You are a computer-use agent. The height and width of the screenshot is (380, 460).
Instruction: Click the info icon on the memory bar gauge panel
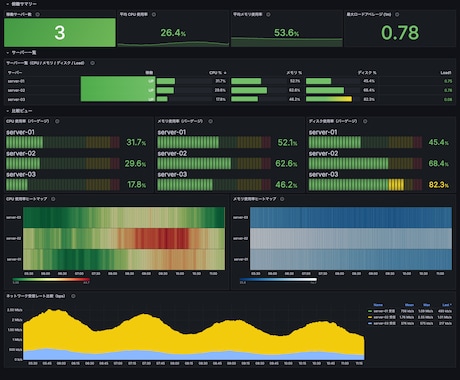211,121
